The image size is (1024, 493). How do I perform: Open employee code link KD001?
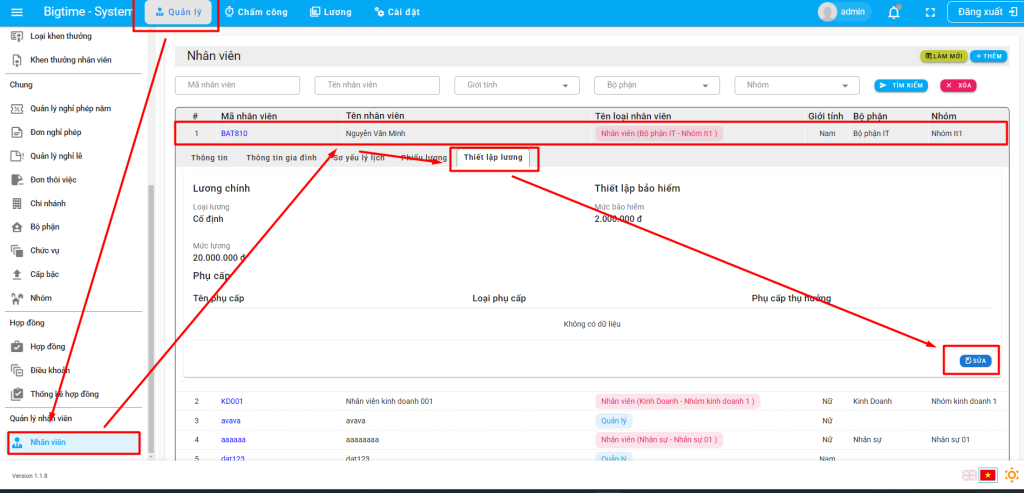232,401
